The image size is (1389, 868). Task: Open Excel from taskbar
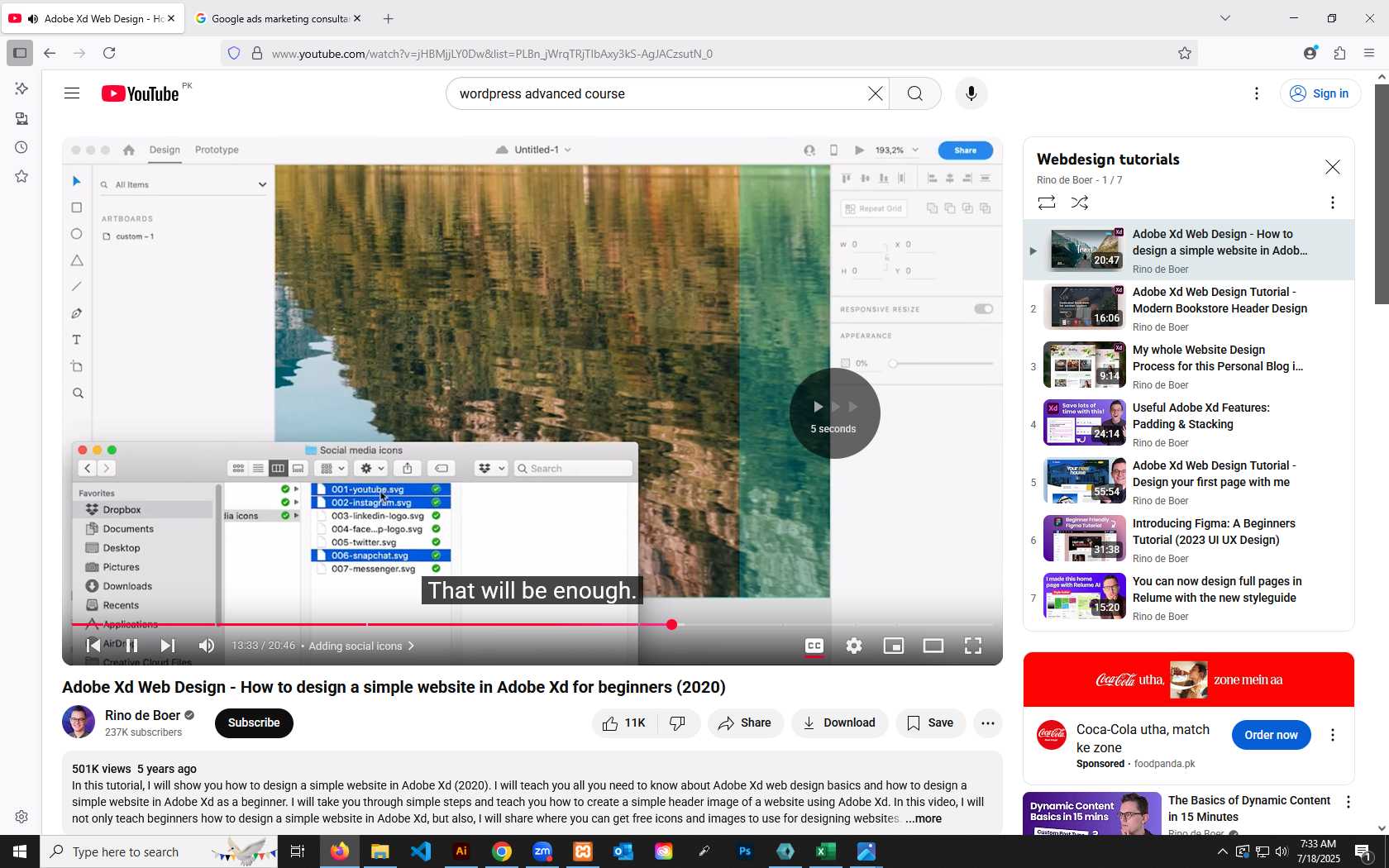(826, 851)
